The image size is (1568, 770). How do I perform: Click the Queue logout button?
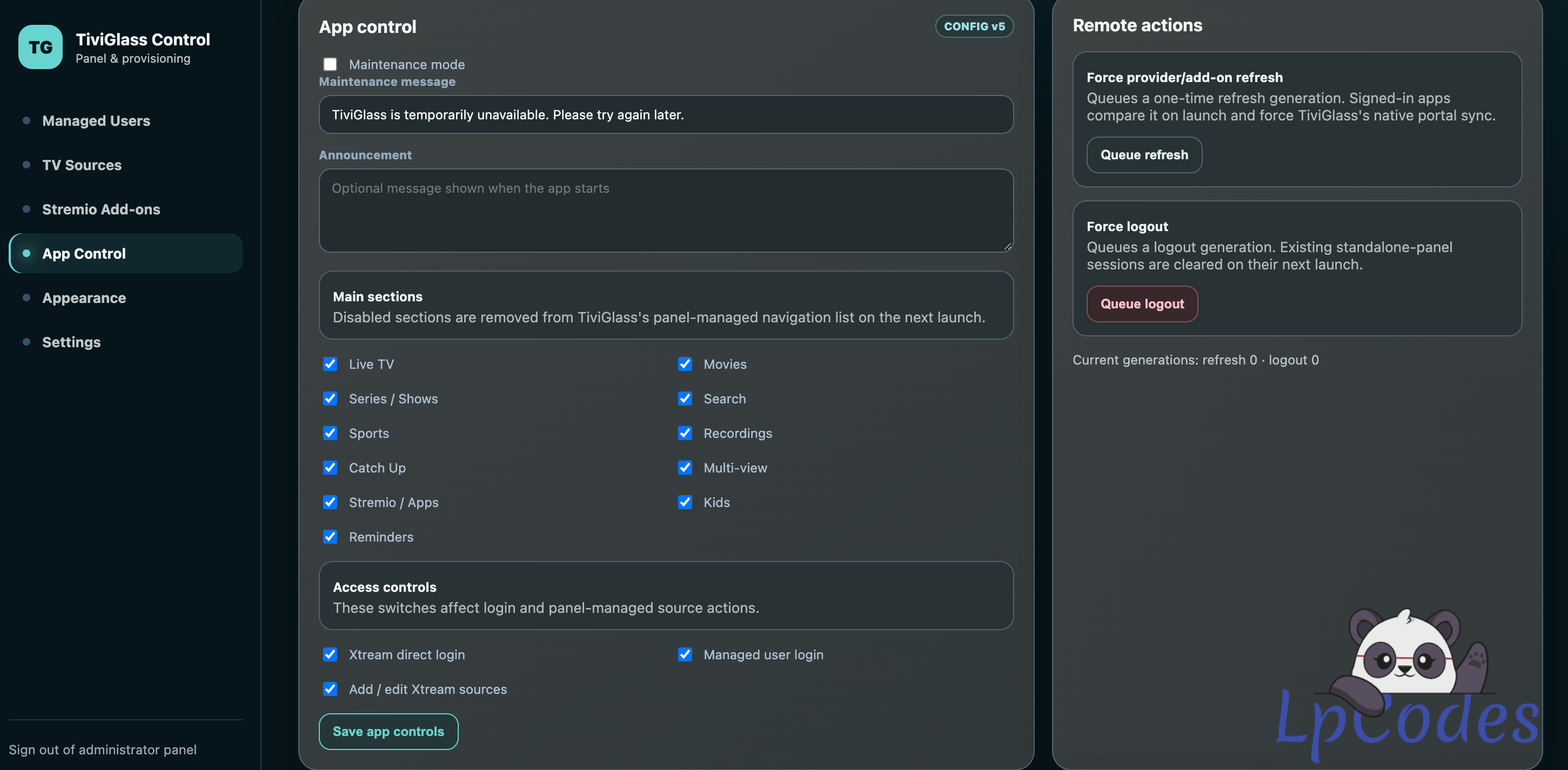[1142, 304]
